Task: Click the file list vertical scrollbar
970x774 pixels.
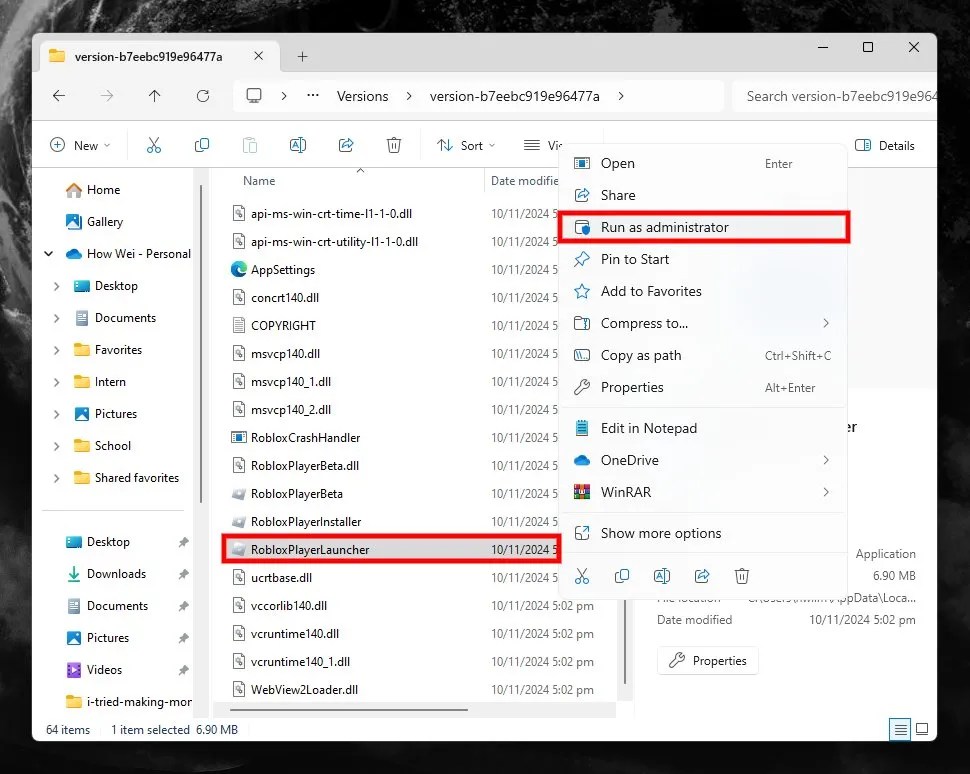Action: (x=625, y=640)
